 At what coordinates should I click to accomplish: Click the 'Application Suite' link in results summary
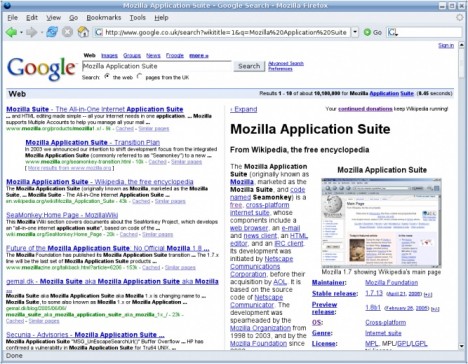(391, 94)
